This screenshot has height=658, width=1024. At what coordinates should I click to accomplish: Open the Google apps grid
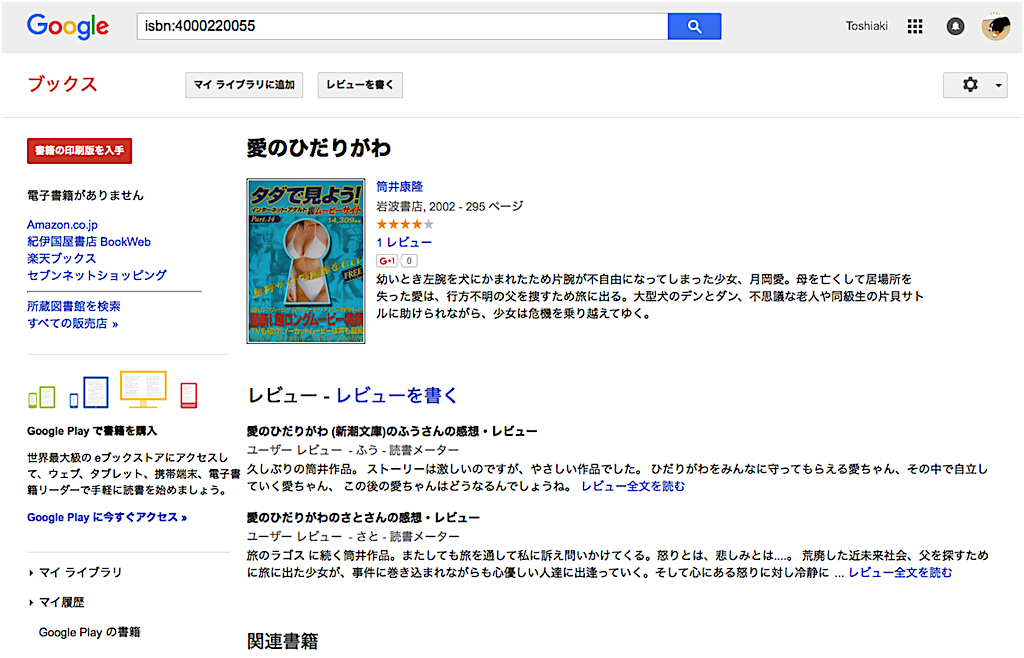[915, 26]
